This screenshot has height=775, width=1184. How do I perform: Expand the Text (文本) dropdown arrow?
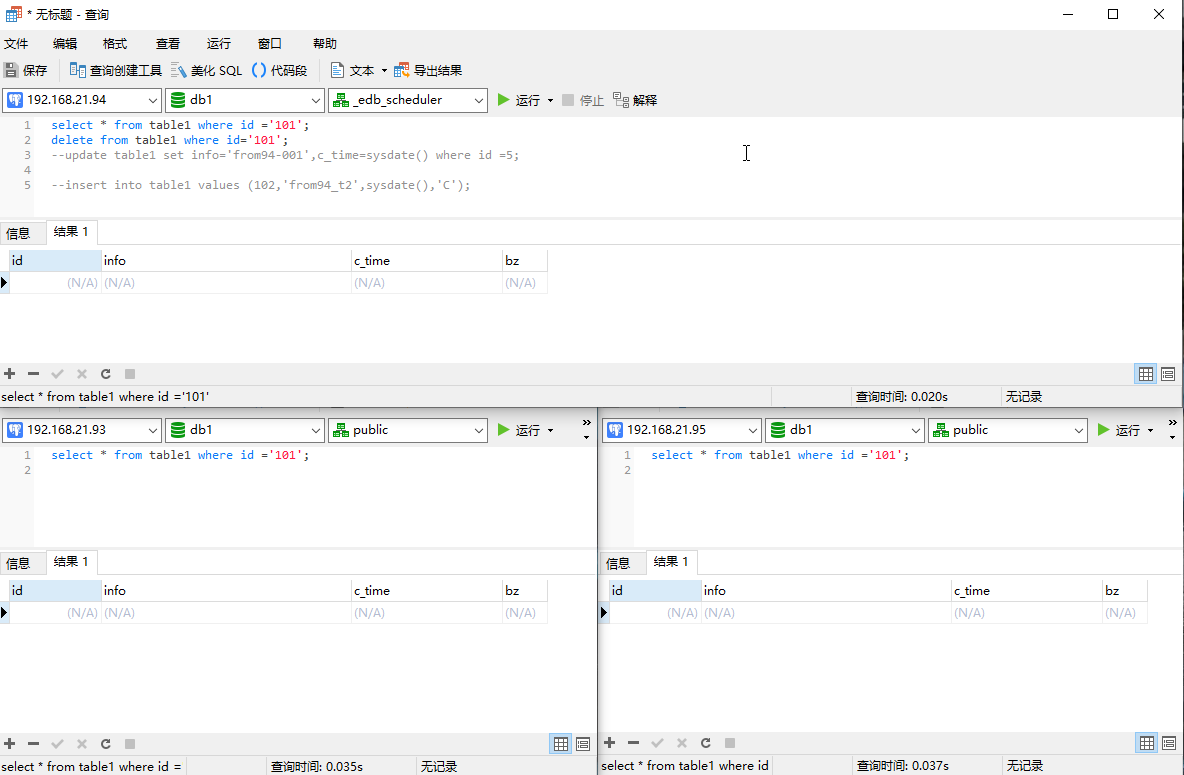click(x=384, y=71)
